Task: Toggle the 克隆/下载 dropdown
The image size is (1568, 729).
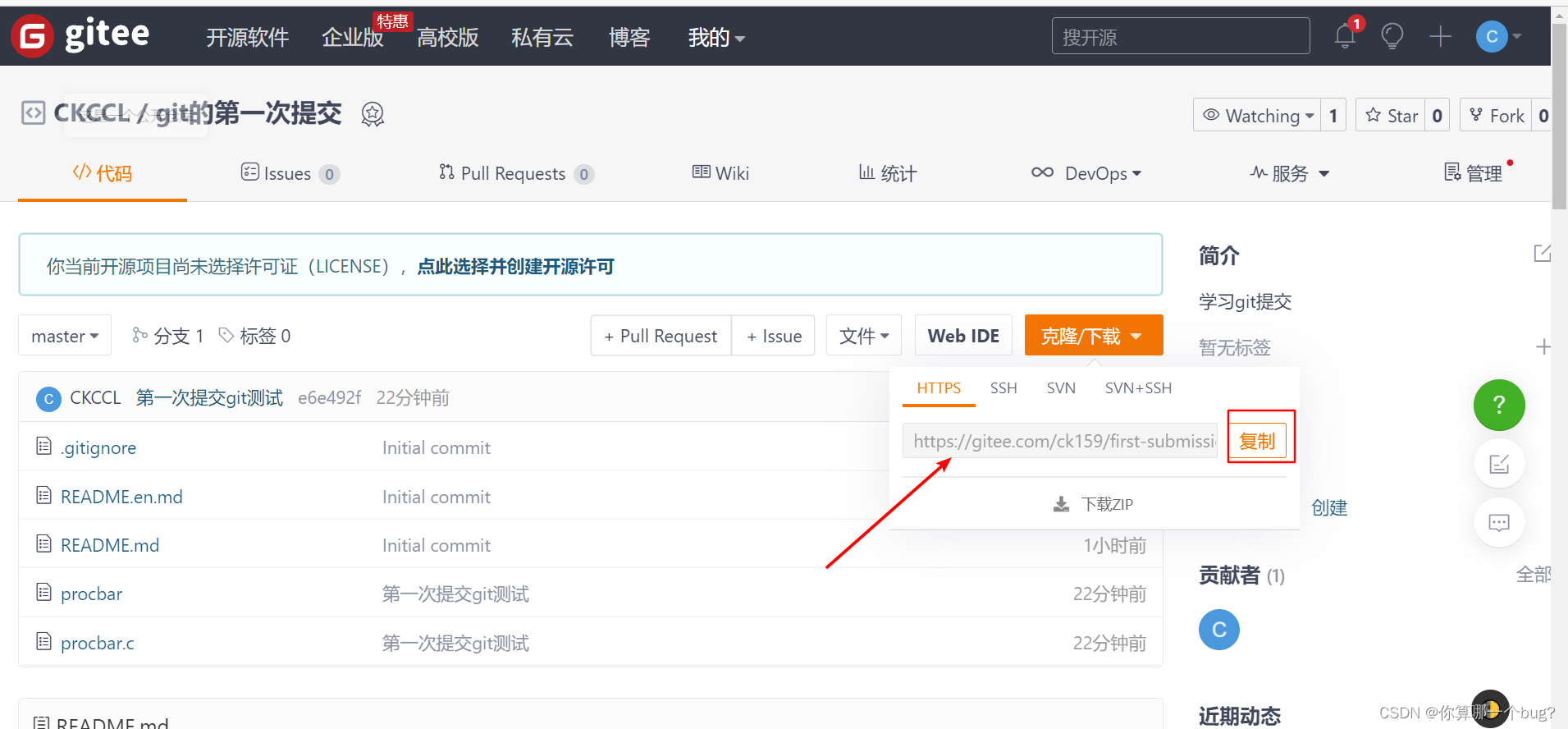Action: point(1094,336)
